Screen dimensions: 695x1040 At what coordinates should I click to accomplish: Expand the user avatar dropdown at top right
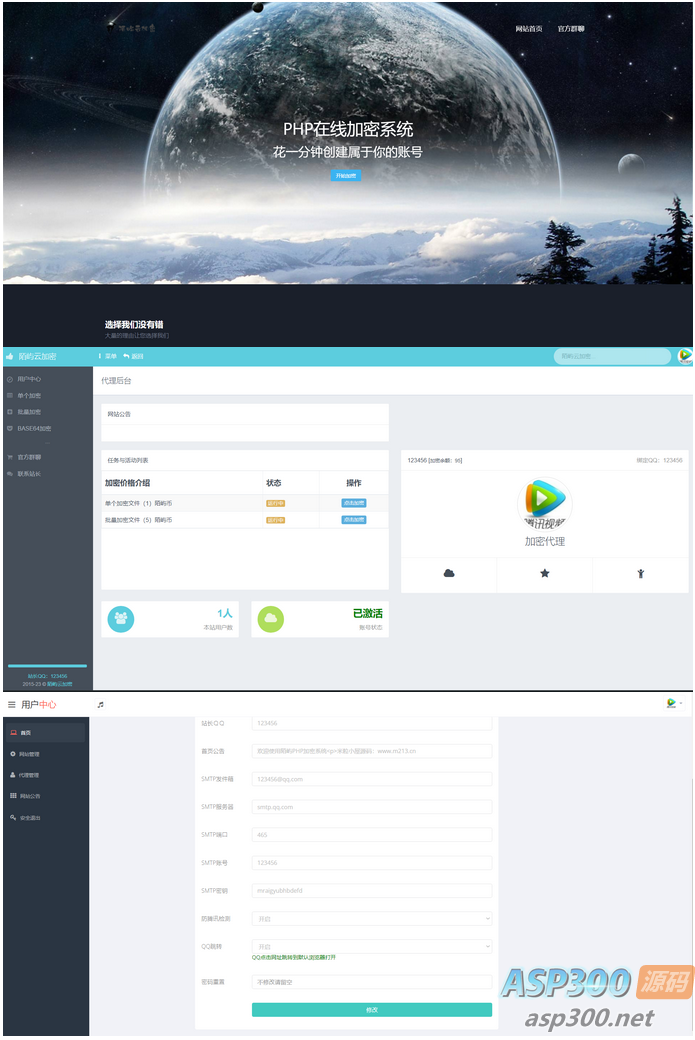676,704
